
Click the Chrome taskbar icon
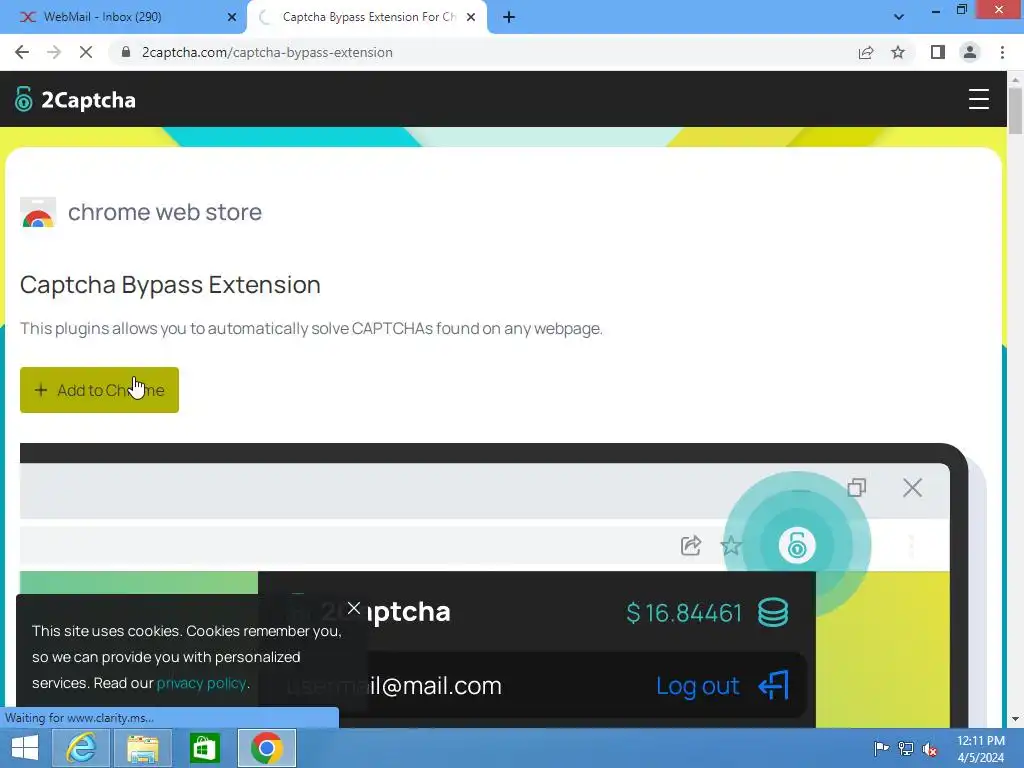(266, 748)
